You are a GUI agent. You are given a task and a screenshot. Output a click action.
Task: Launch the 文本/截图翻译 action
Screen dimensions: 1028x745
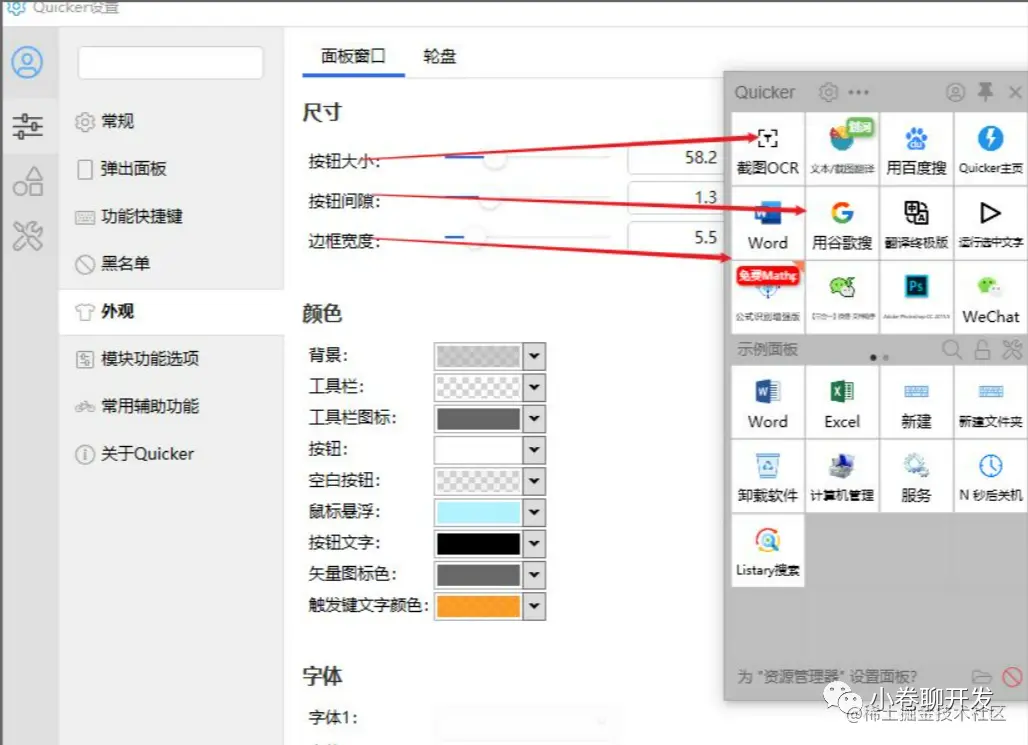click(x=842, y=149)
